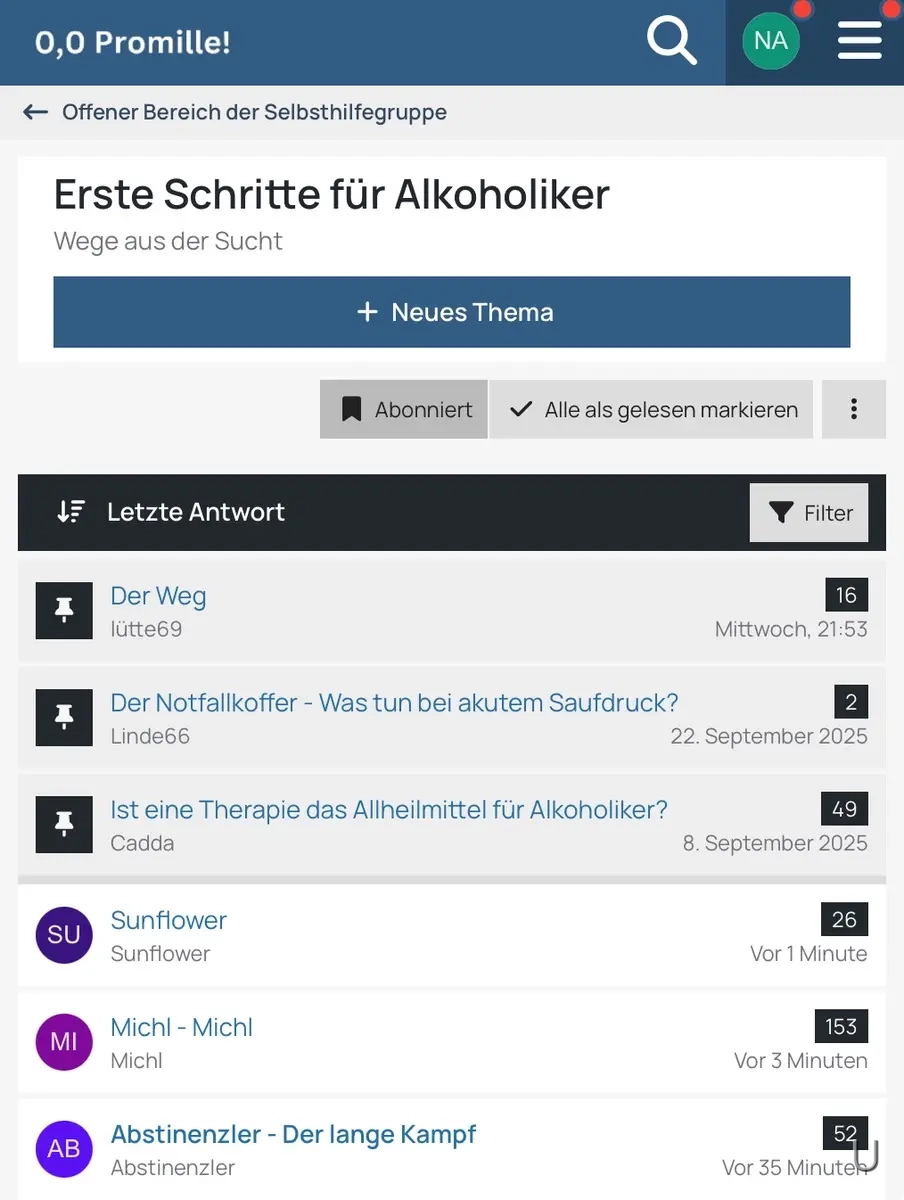Mark all as read with Alle als gelesen markieren
This screenshot has height=1200, width=904.
coord(653,409)
